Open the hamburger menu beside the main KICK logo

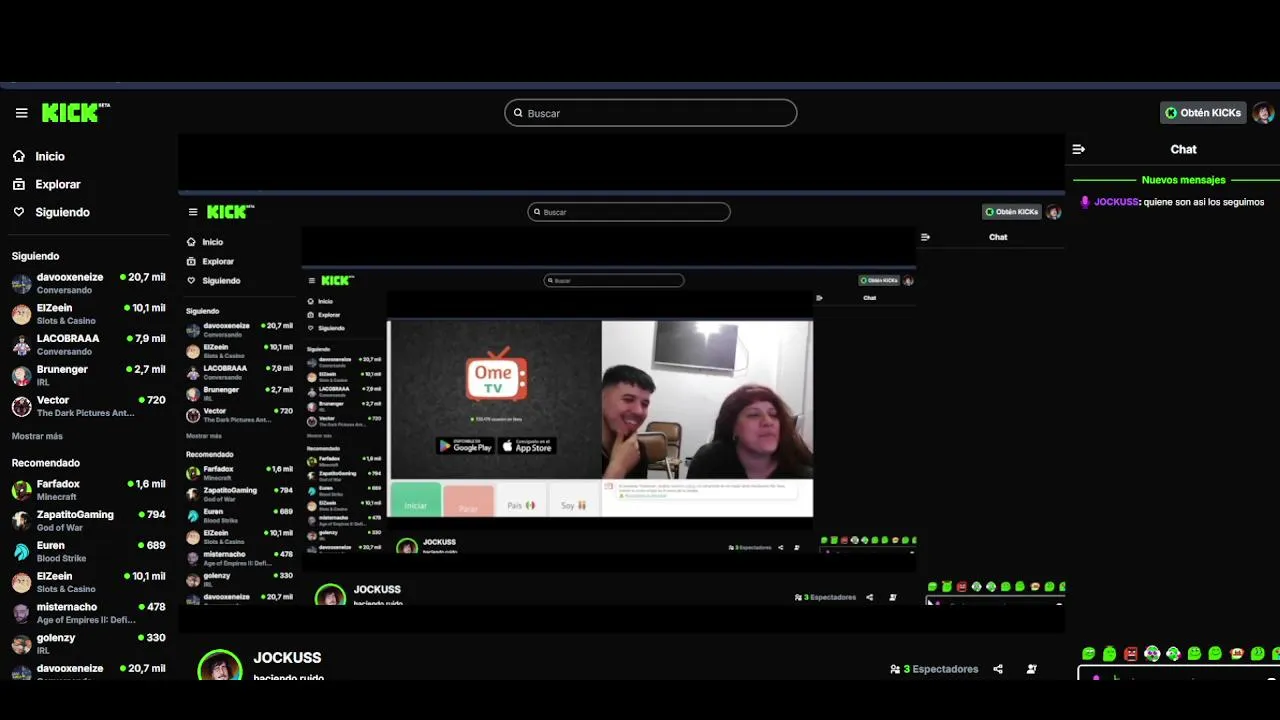[21, 113]
